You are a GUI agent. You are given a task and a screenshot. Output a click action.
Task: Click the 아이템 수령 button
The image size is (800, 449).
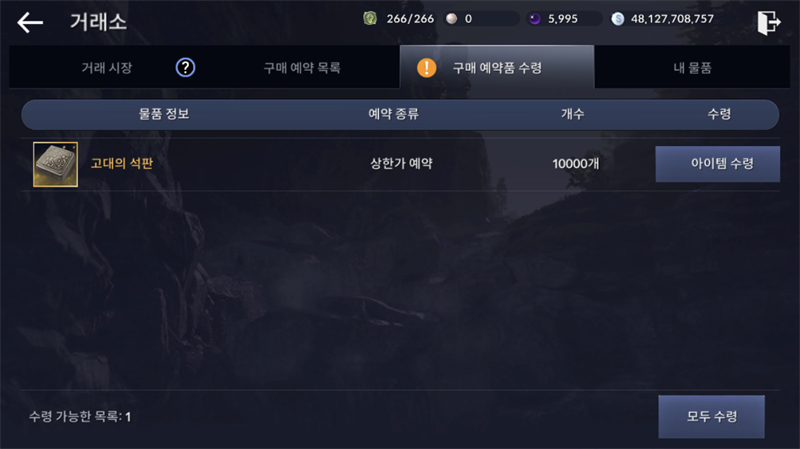(x=718, y=164)
